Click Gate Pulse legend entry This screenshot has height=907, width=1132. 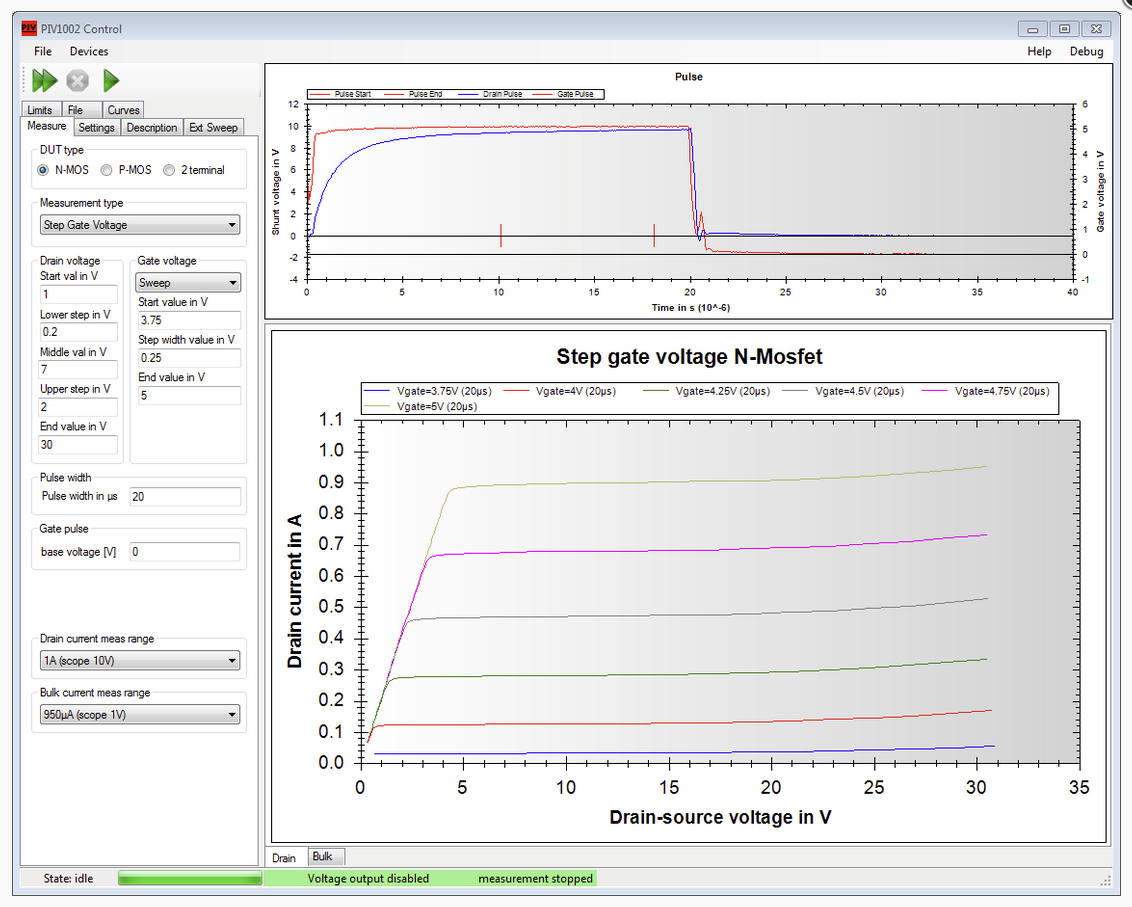563,94
